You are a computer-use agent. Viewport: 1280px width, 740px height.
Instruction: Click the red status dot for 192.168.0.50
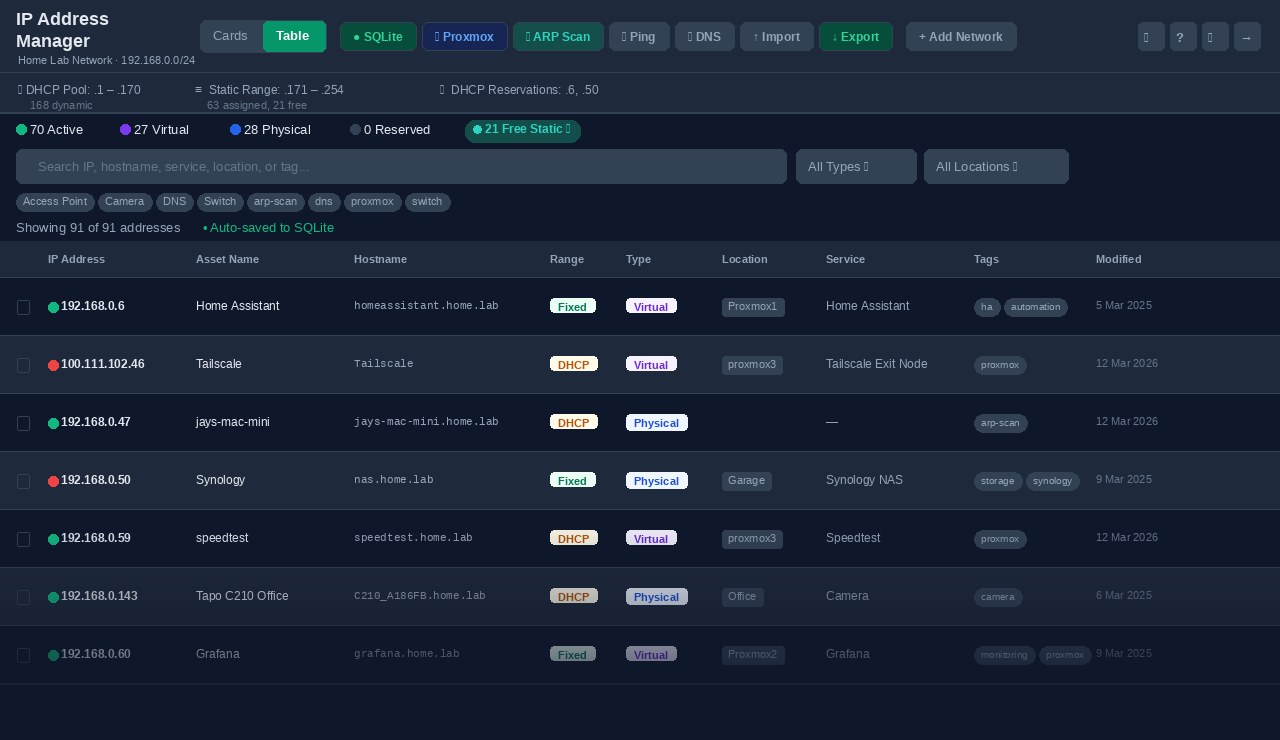(54, 481)
